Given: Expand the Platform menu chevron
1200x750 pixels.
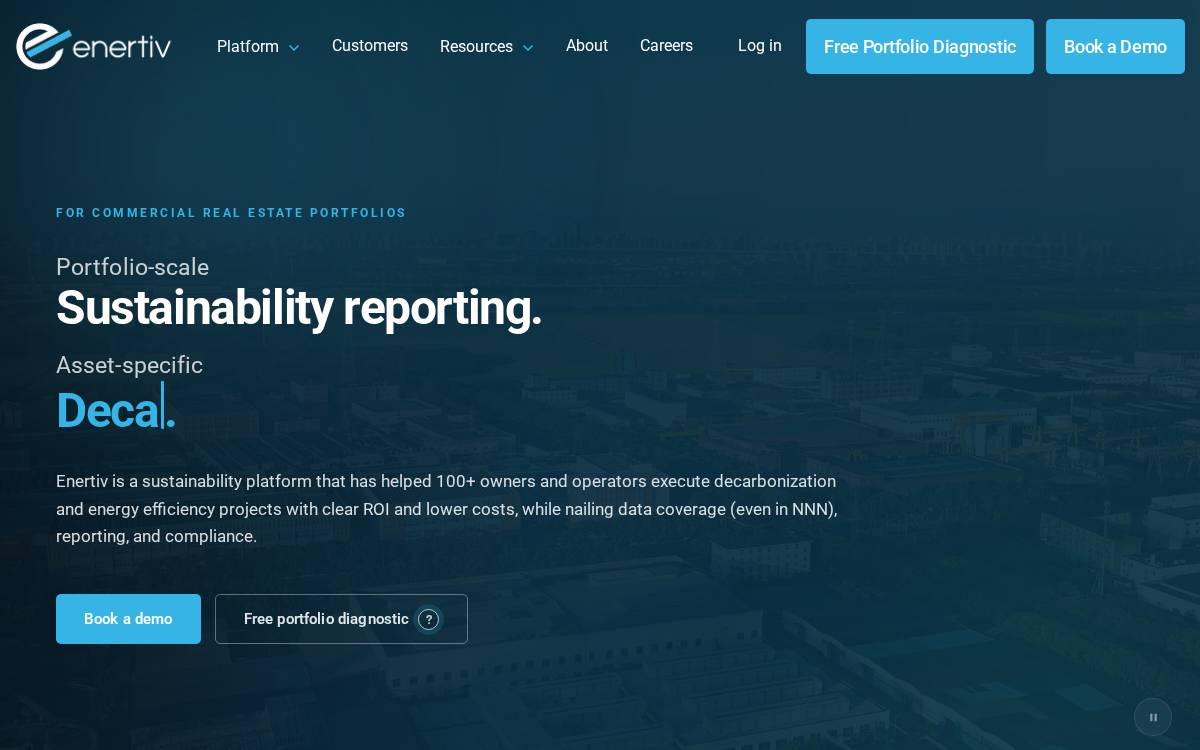Looking at the screenshot, I should click(x=294, y=48).
